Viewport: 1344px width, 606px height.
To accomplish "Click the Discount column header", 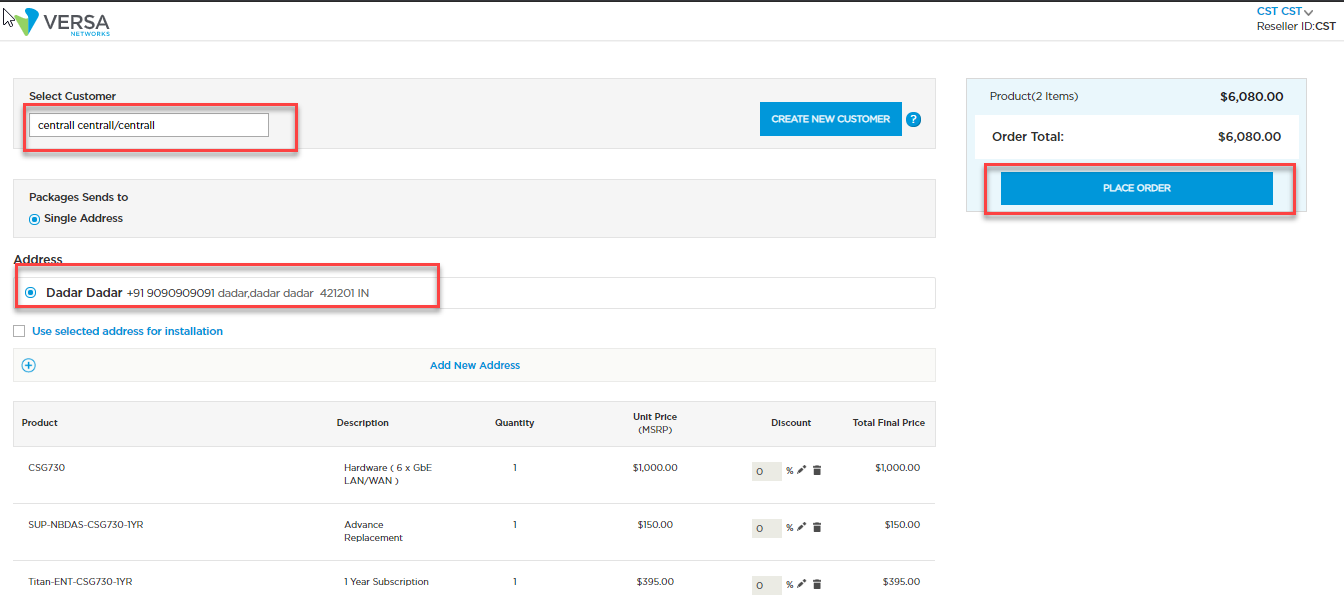I will (x=791, y=423).
